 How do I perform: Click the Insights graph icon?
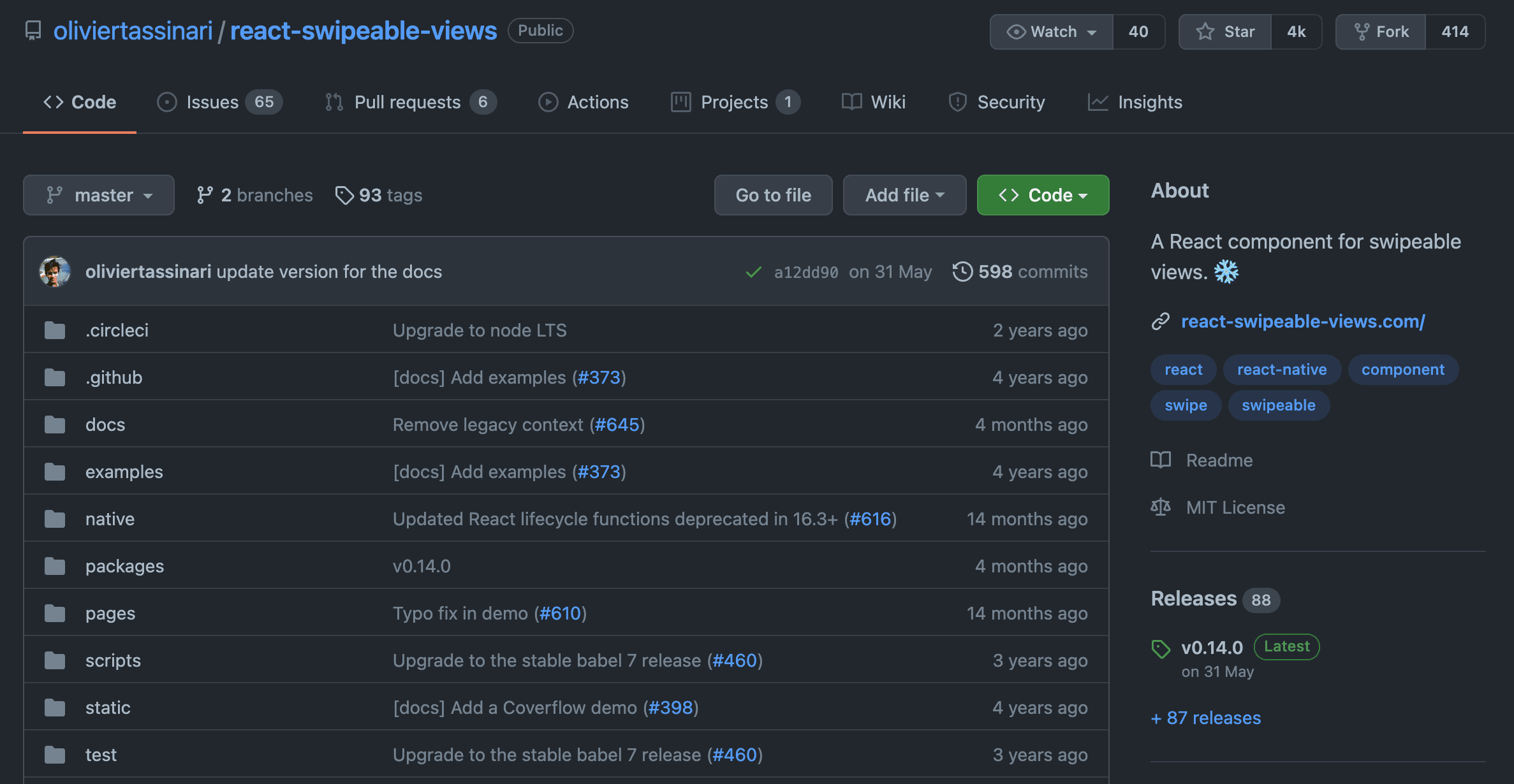point(1098,102)
